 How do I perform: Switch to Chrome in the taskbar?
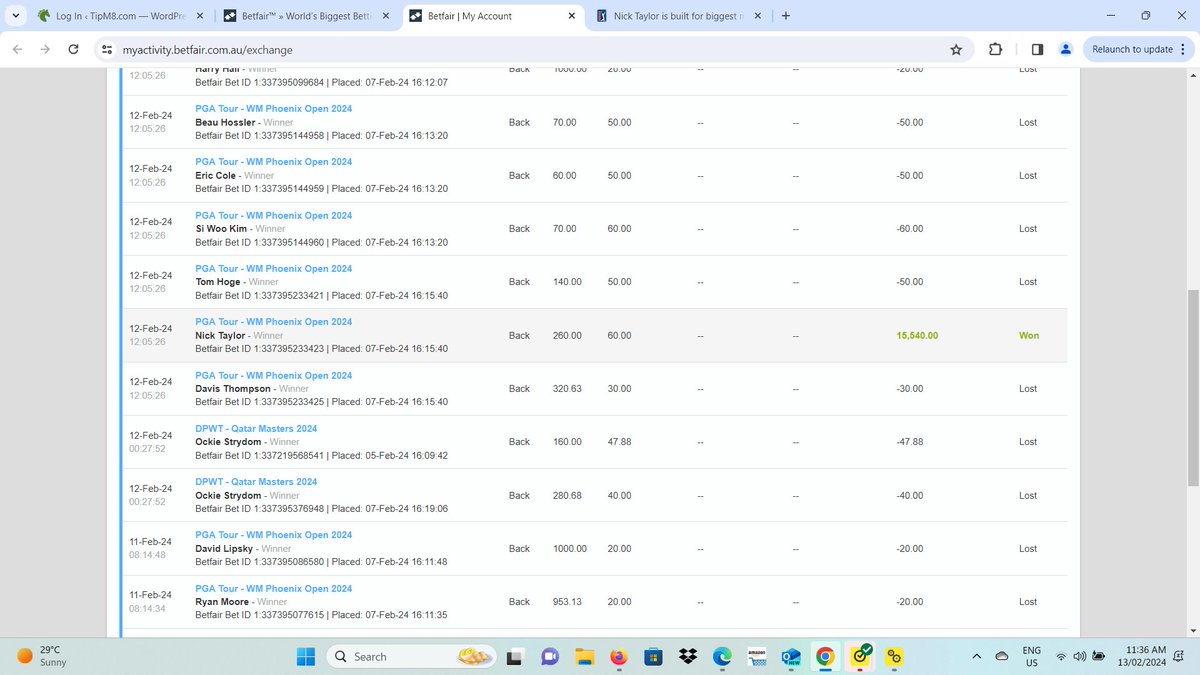(x=825, y=656)
